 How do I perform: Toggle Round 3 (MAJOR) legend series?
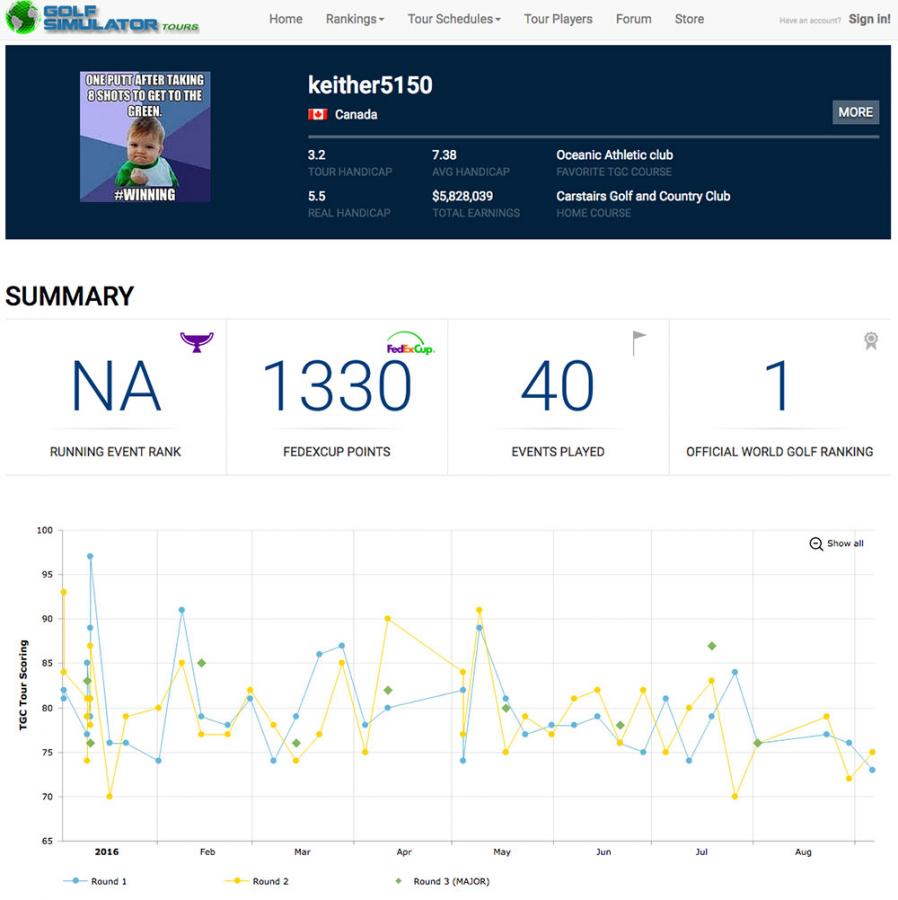(x=443, y=881)
